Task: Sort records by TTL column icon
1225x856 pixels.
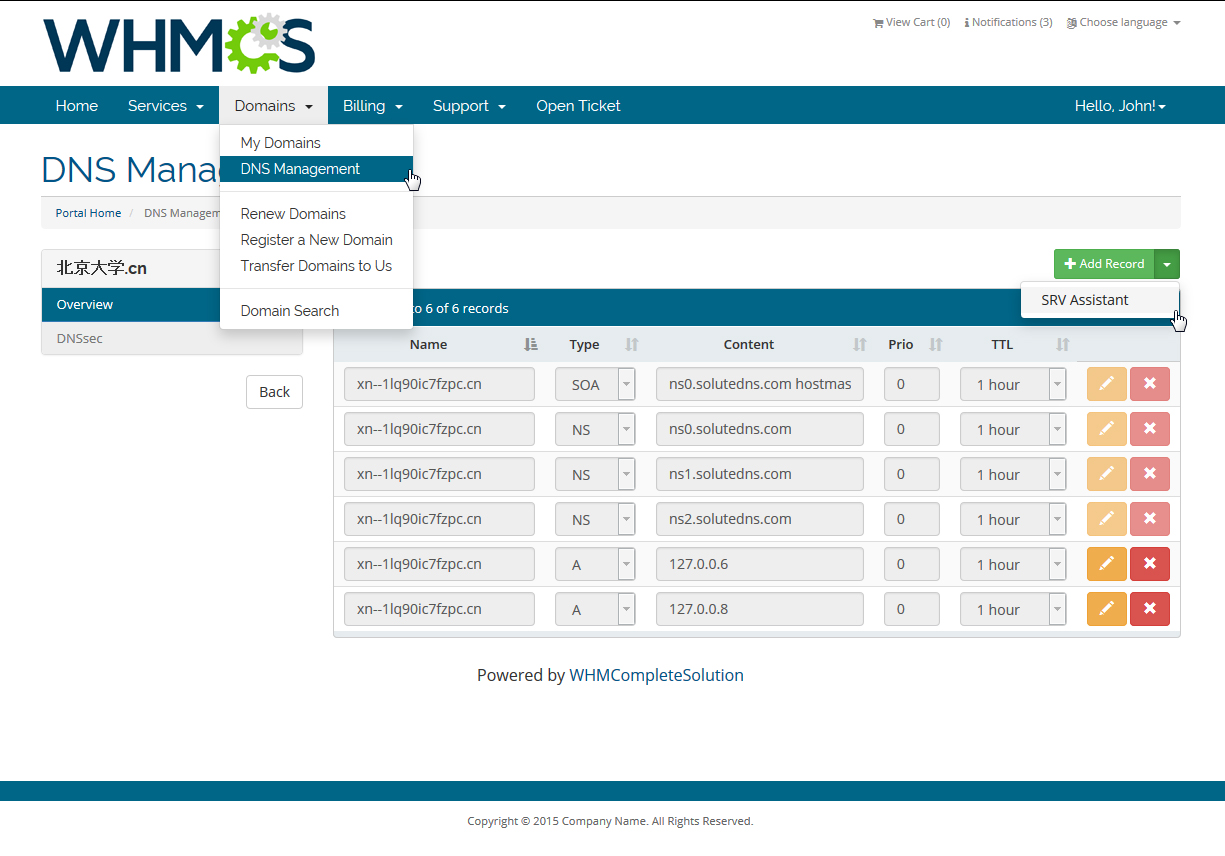Action: coord(1062,344)
